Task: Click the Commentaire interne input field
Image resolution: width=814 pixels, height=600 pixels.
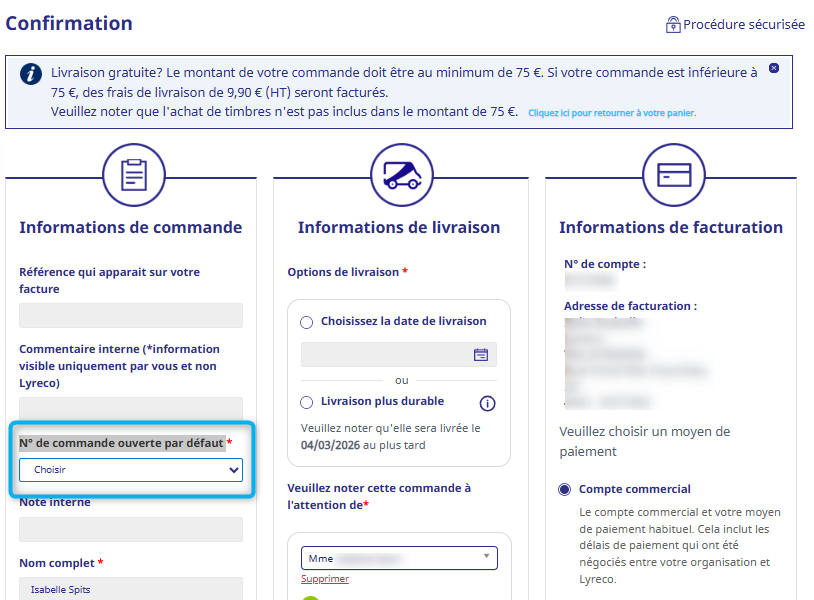Action: click(131, 407)
